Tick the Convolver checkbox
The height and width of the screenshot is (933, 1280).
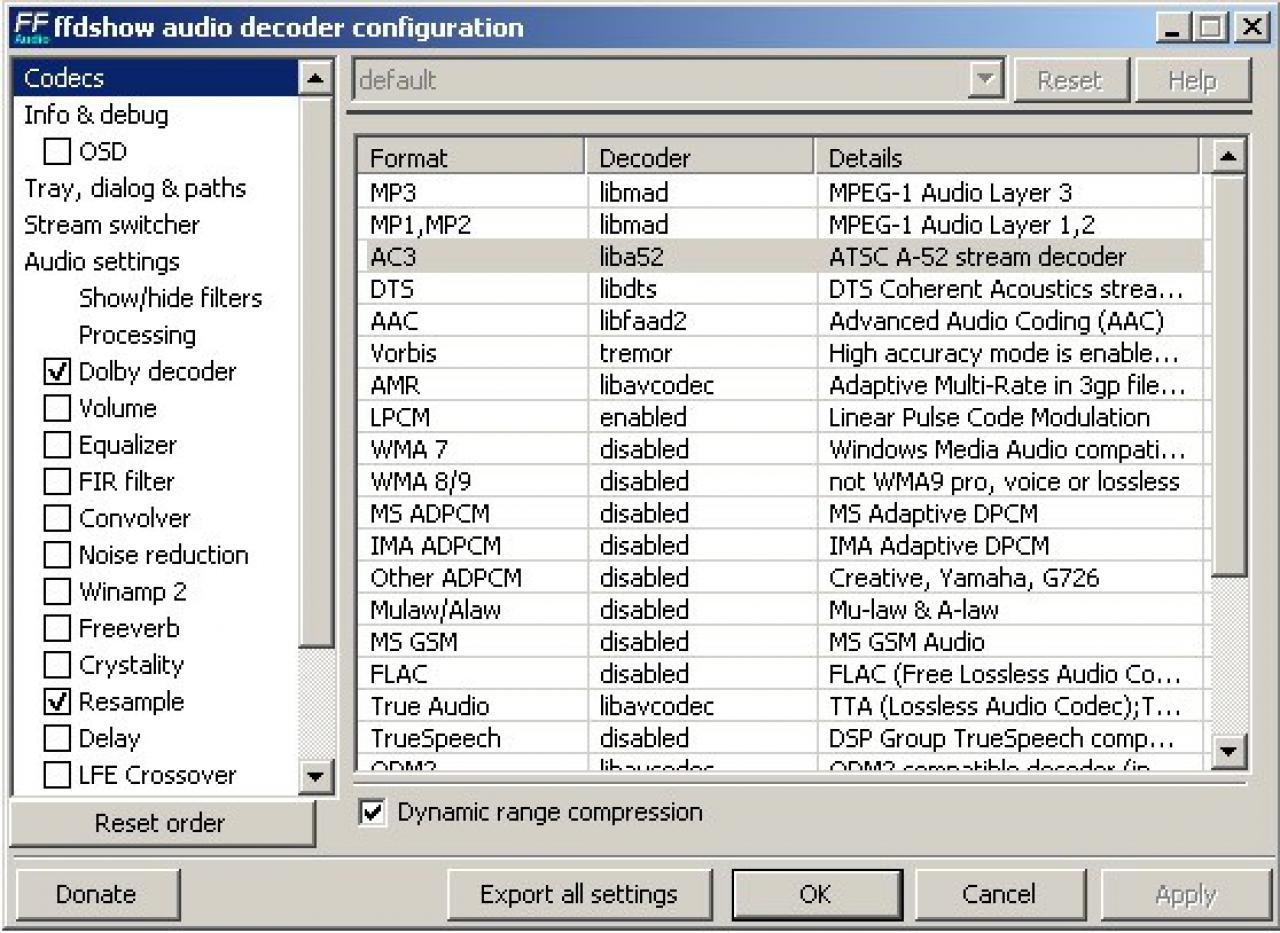pyautogui.click(x=58, y=518)
